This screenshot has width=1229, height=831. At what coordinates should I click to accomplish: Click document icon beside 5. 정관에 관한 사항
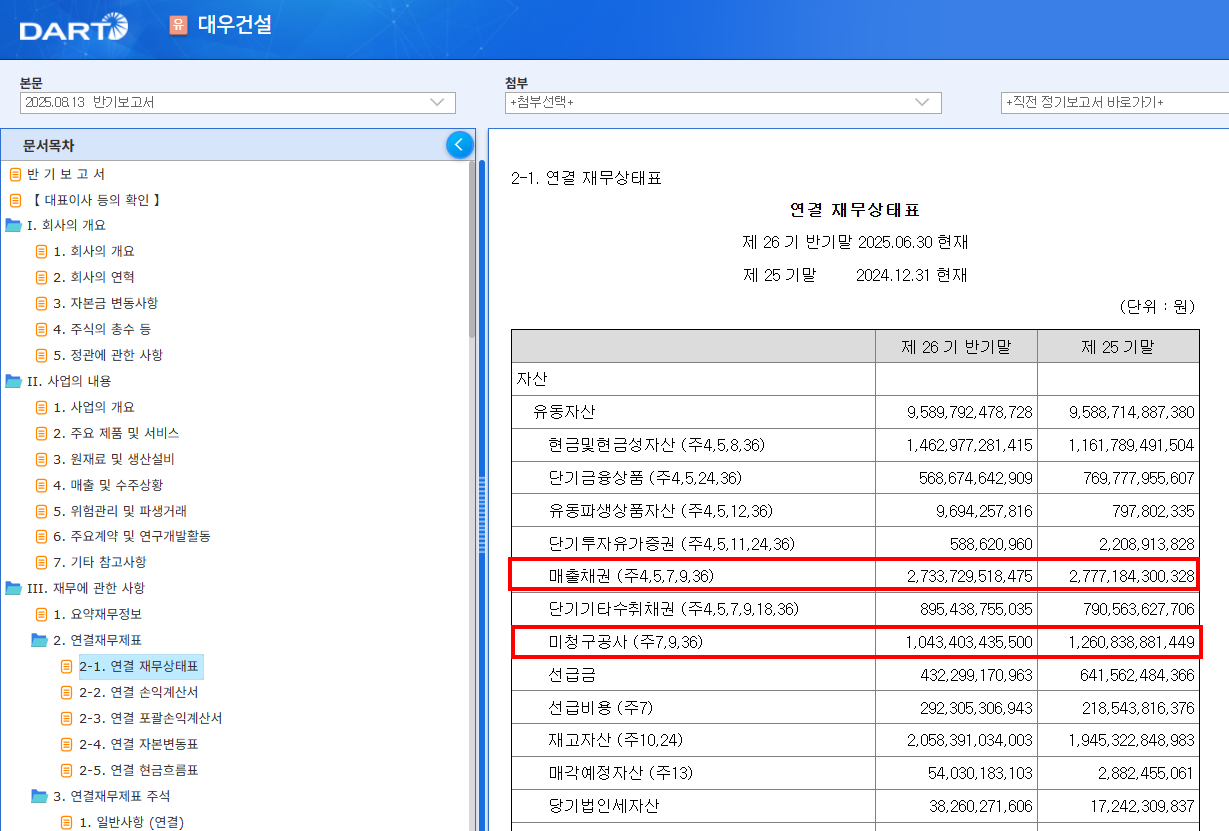[x=41, y=355]
